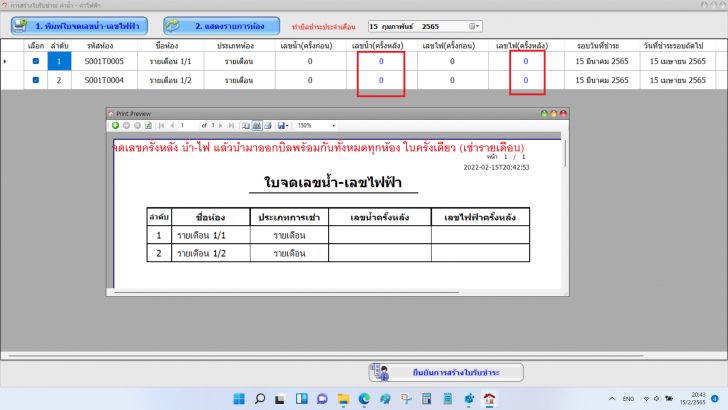This screenshot has width=728, height=410.
Task: Select the row indicator arrow of first row
Action: pyautogui.click(x=5, y=61)
